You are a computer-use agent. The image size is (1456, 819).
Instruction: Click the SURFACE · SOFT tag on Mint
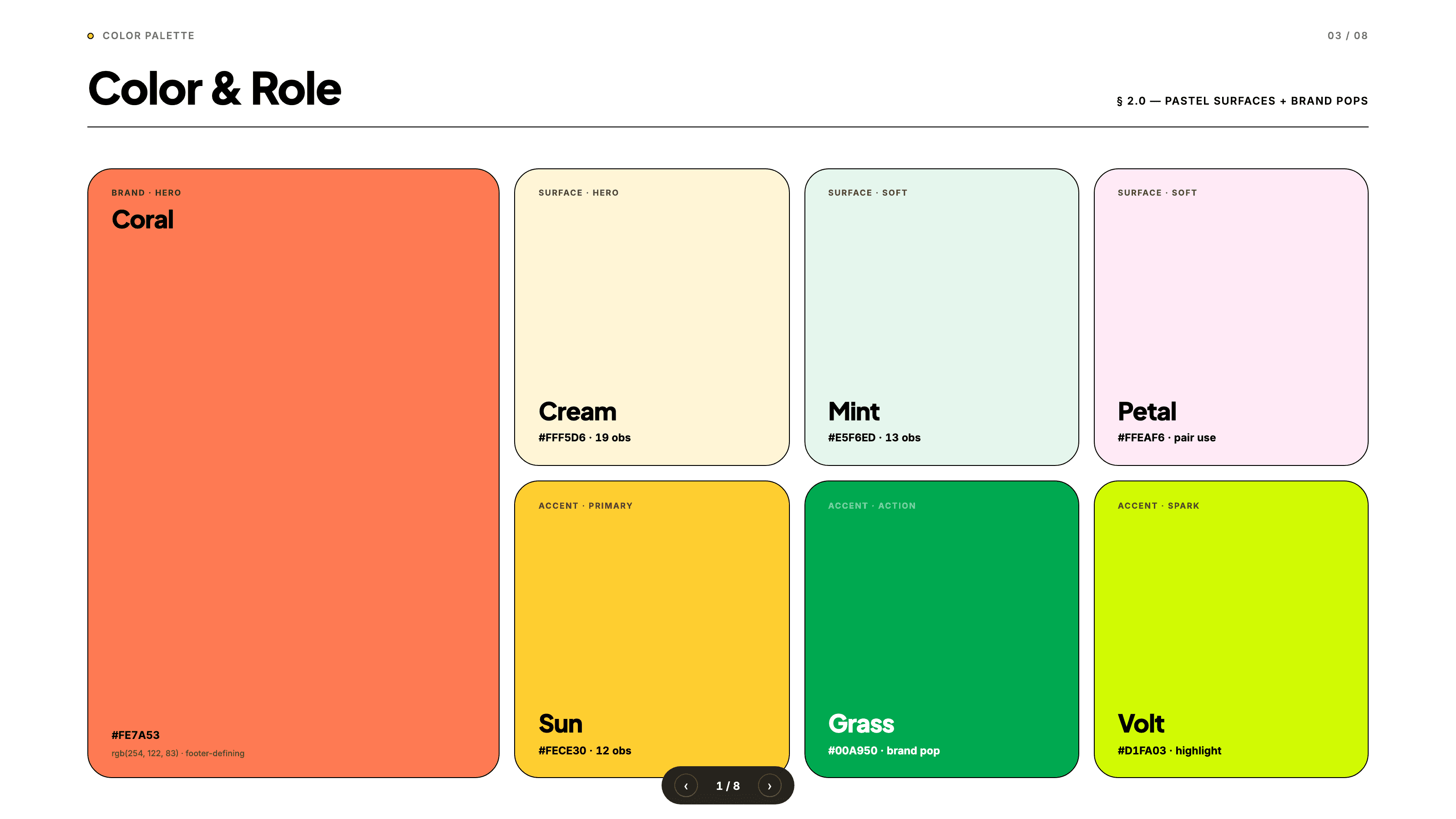point(868,193)
